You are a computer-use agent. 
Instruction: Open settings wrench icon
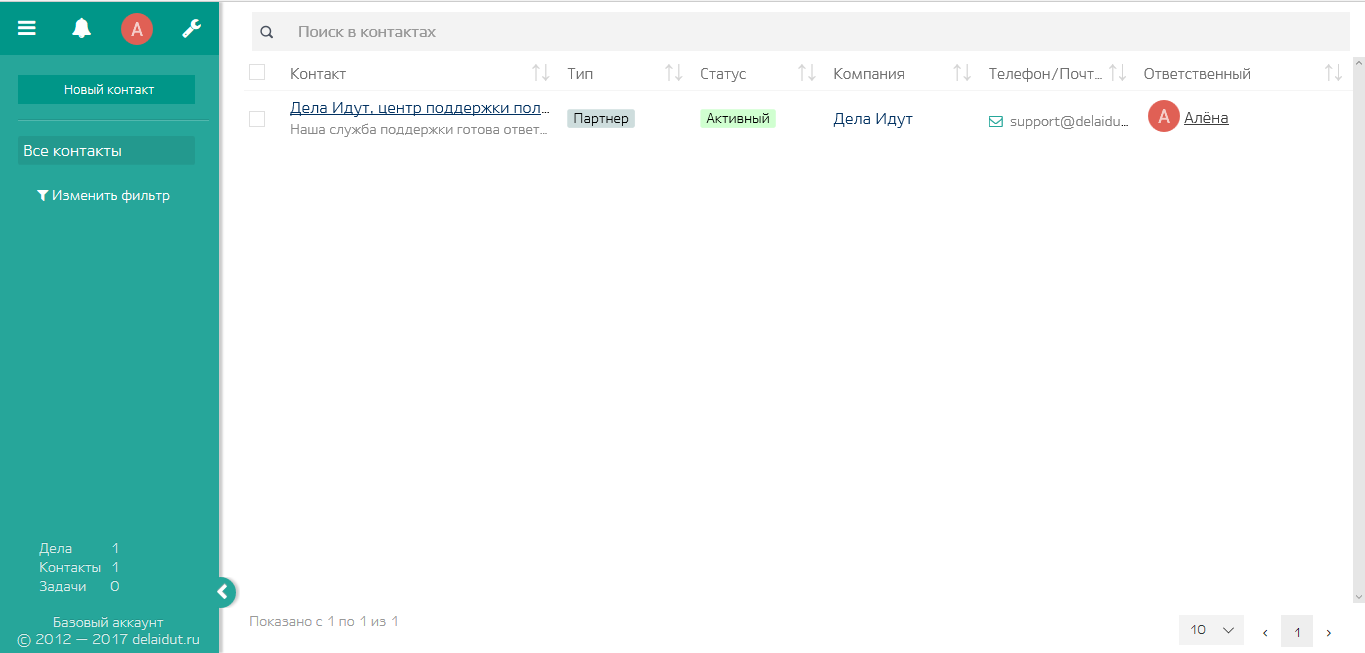tap(192, 29)
